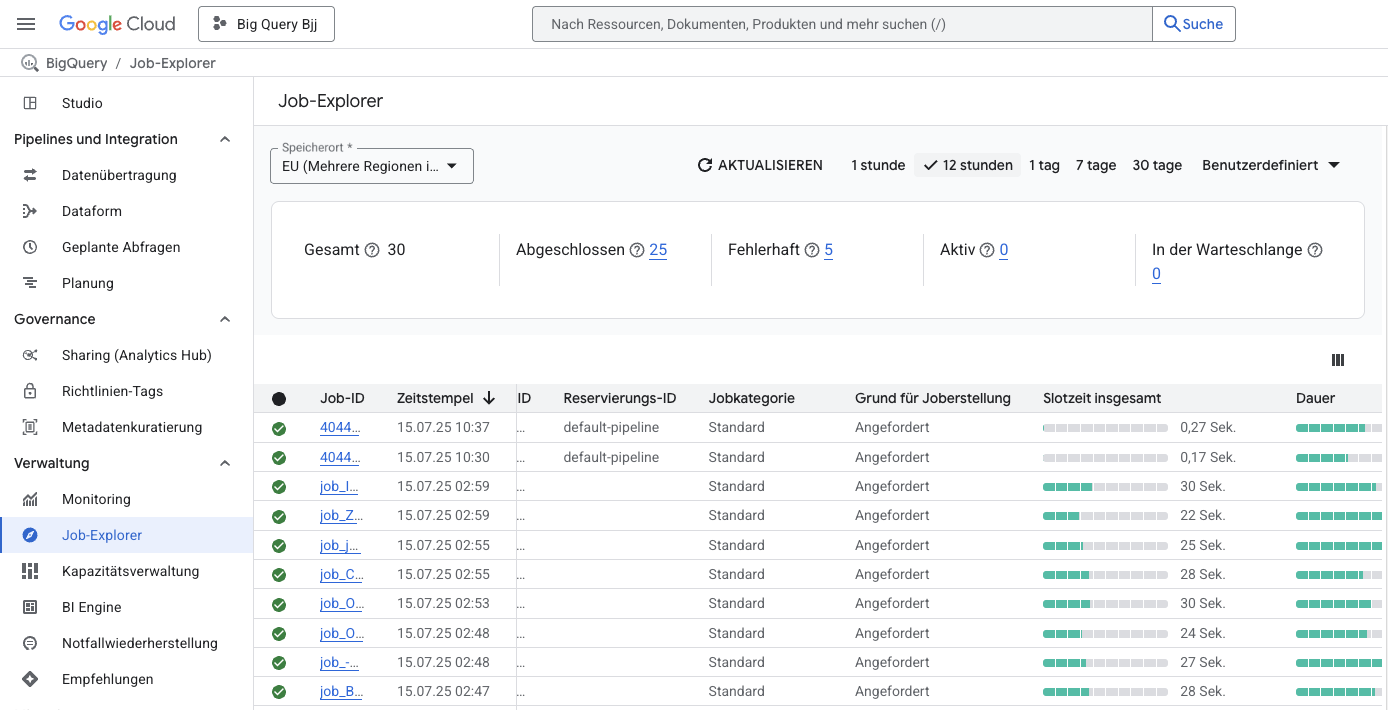This screenshot has height=710, width=1388.
Task: Click the 0,27 Sek. slot time value
Action: coord(1208,428)
